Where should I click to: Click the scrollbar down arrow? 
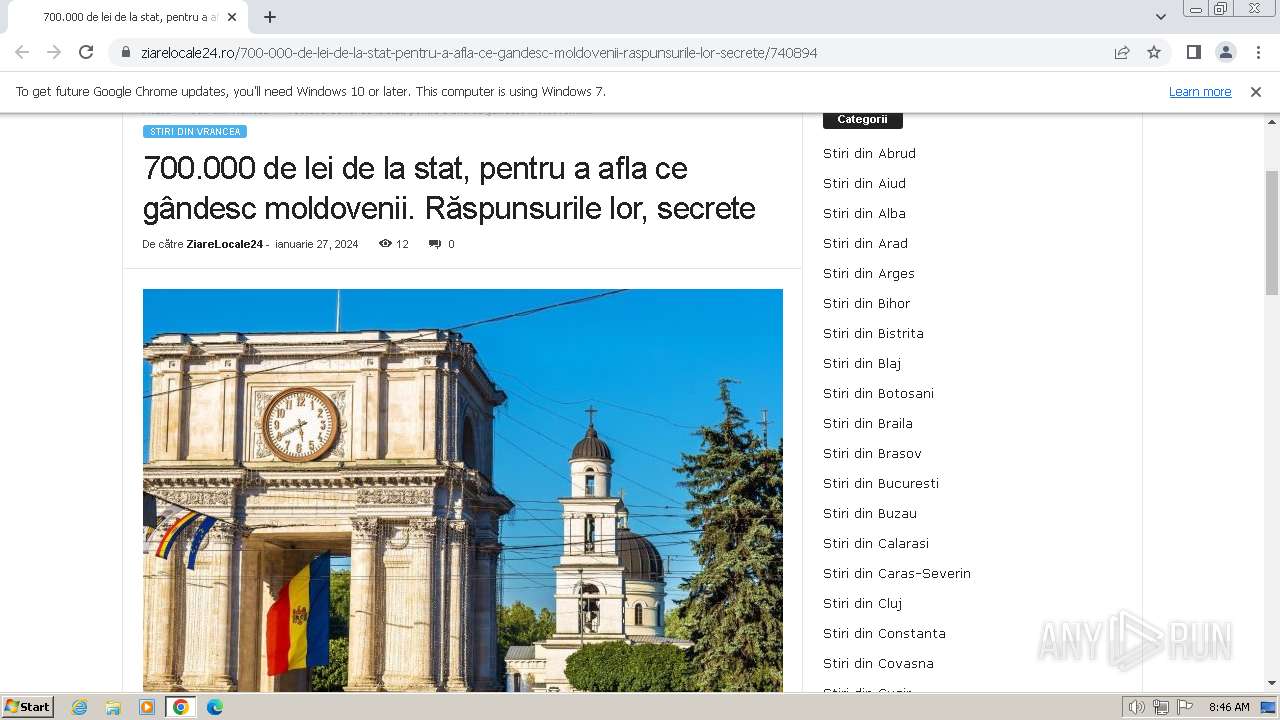tap(1271, 684)
